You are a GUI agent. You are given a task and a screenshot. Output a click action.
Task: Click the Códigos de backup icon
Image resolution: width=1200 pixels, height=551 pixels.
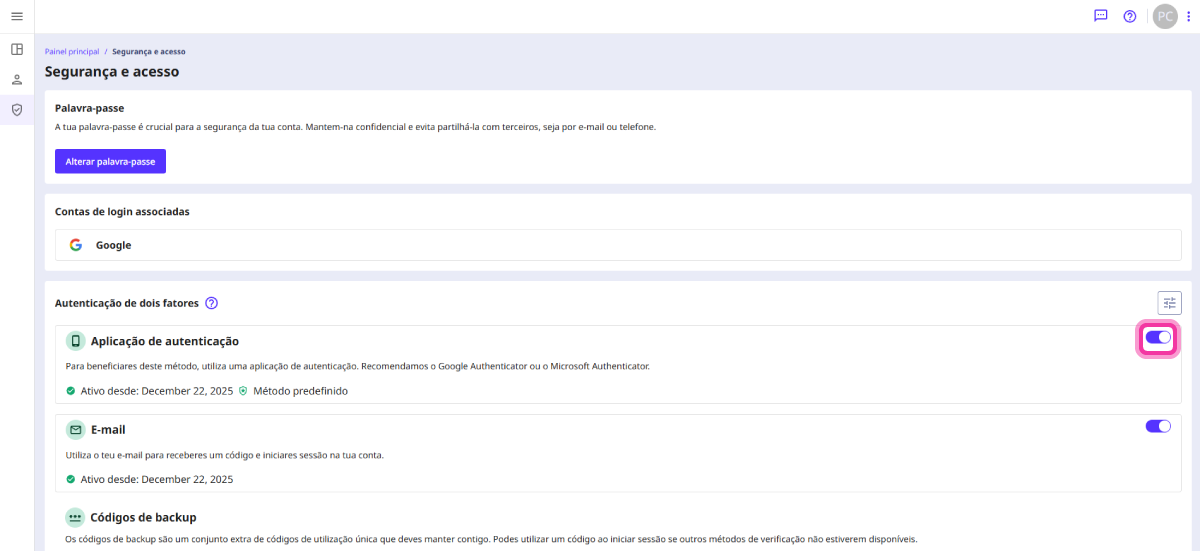(75, 517)
